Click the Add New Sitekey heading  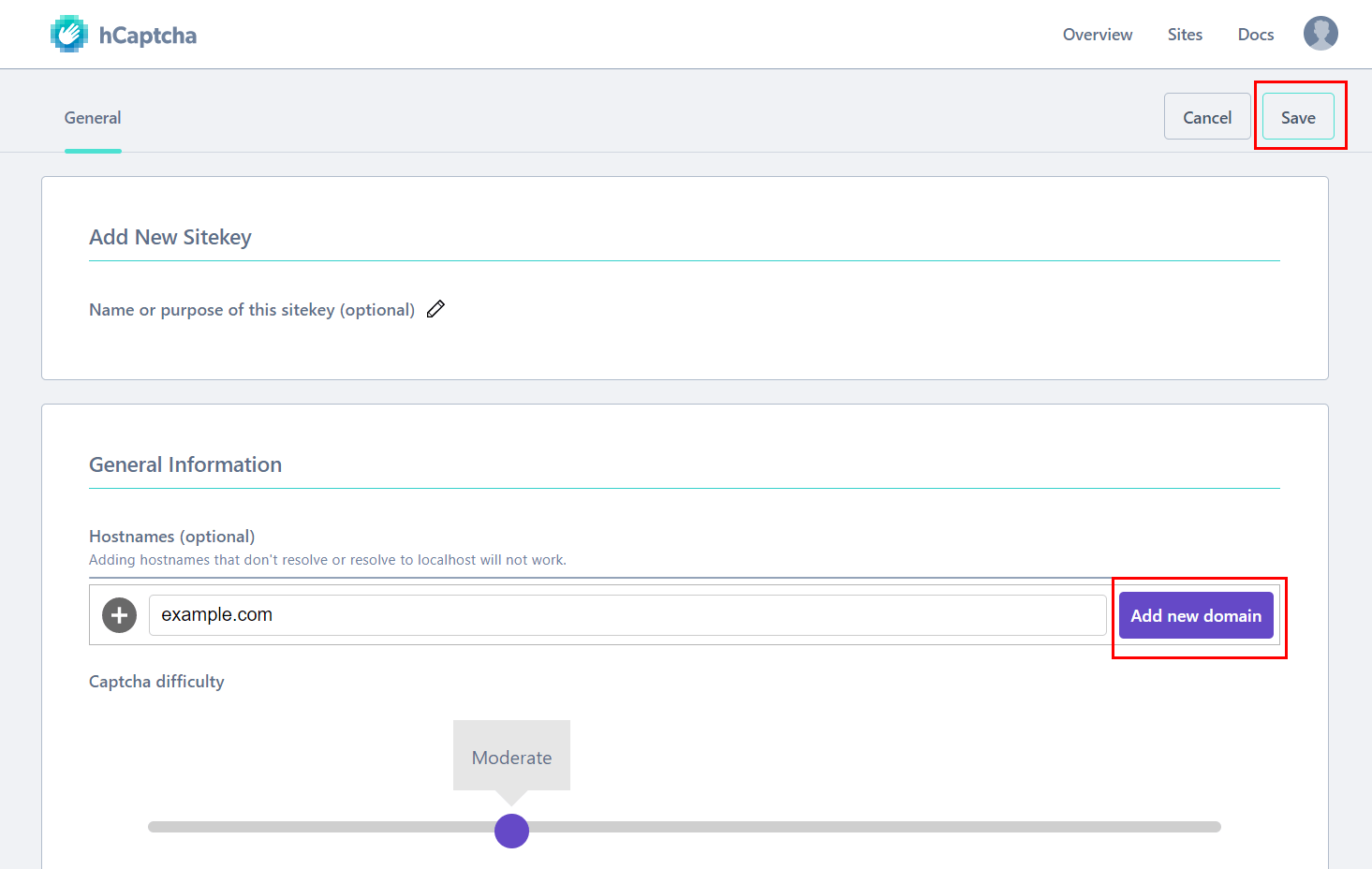(170, 237)
